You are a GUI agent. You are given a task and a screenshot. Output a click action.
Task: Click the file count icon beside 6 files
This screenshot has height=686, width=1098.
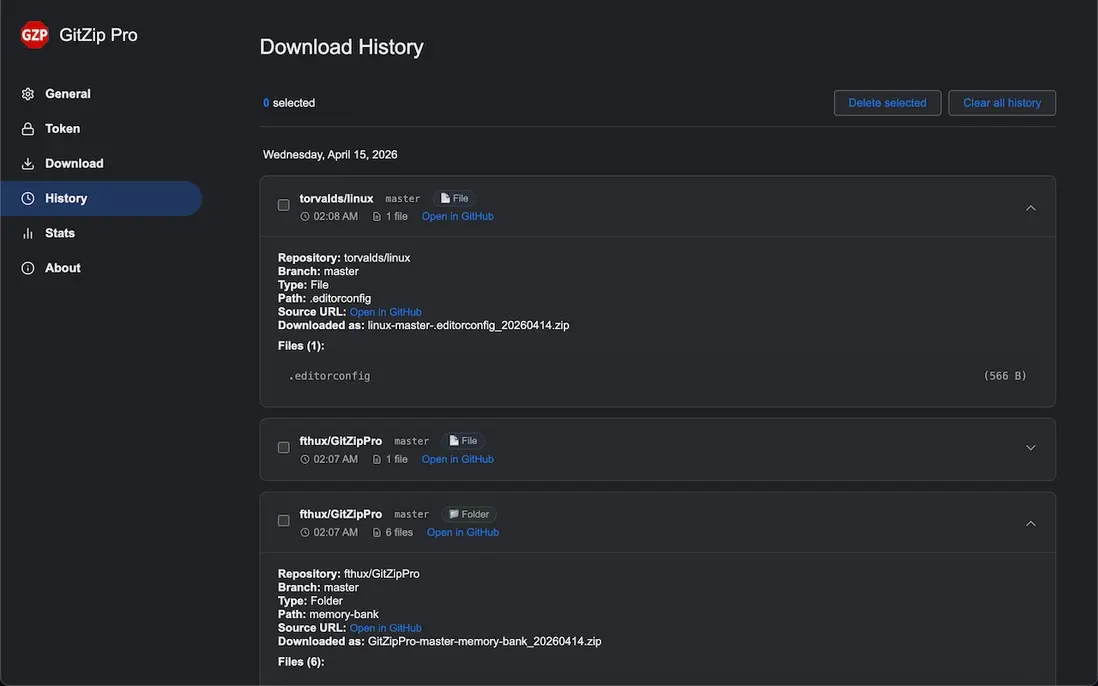pos(377,533)
